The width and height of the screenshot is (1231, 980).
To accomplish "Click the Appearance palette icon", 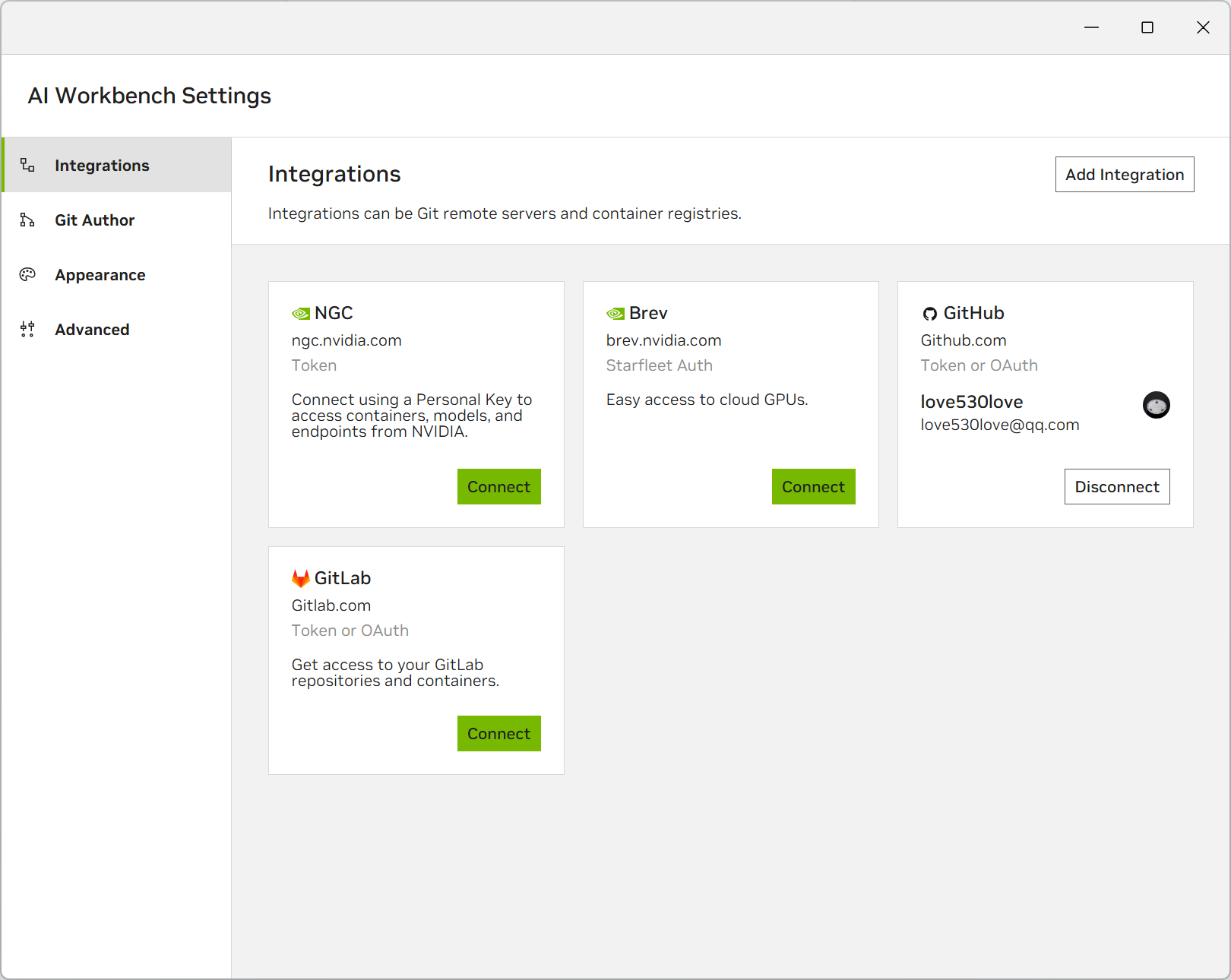I will click(27, 274).
